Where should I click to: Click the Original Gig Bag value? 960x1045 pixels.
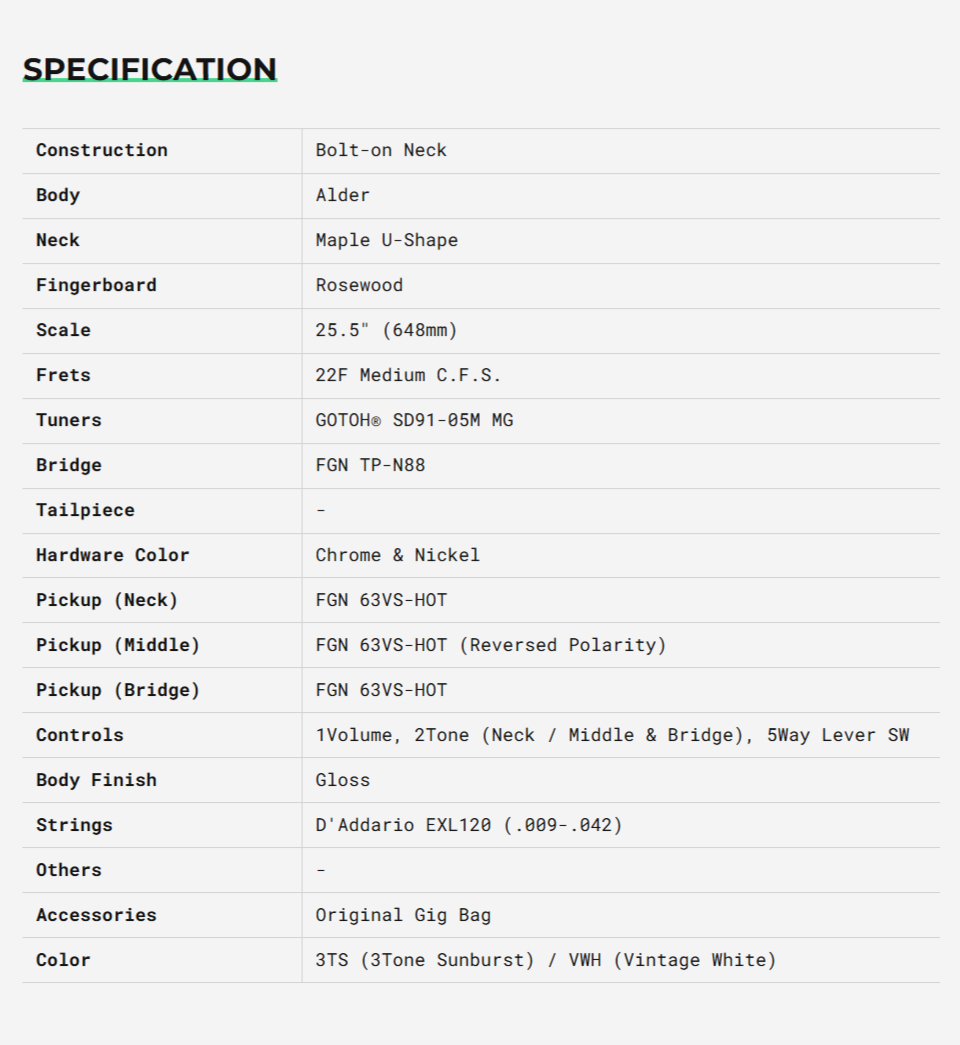[403, 915]
